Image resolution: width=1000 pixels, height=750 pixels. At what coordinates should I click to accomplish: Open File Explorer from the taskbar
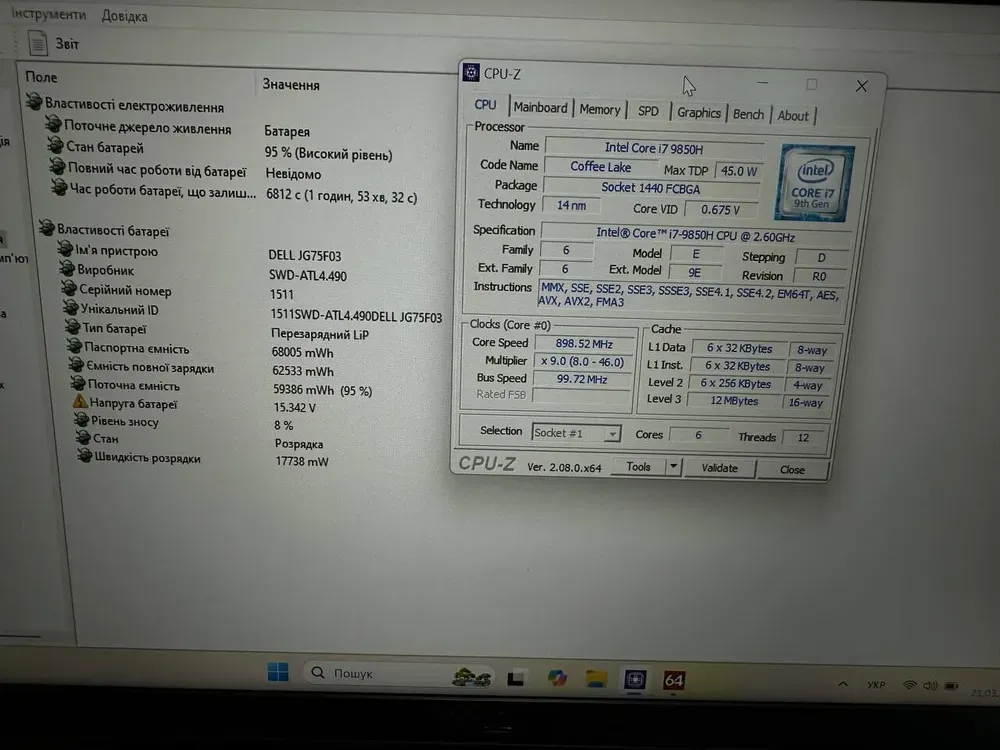[x=597, y=678]
